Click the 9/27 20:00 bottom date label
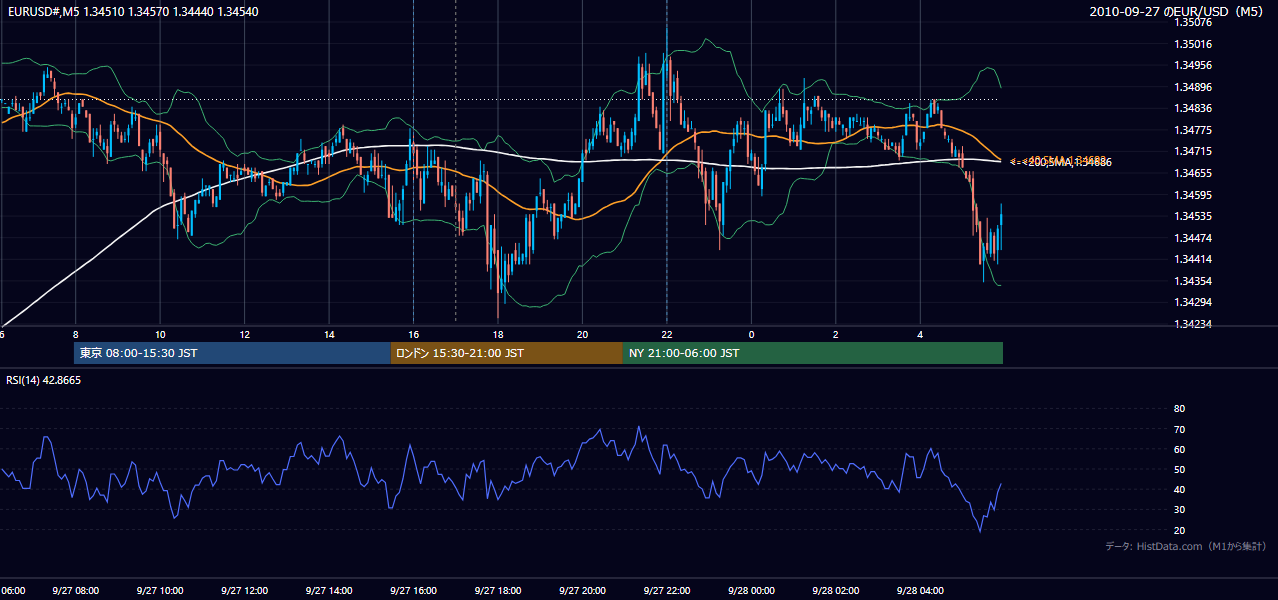Screen dimensions: 1278x600 click(582, 591)
